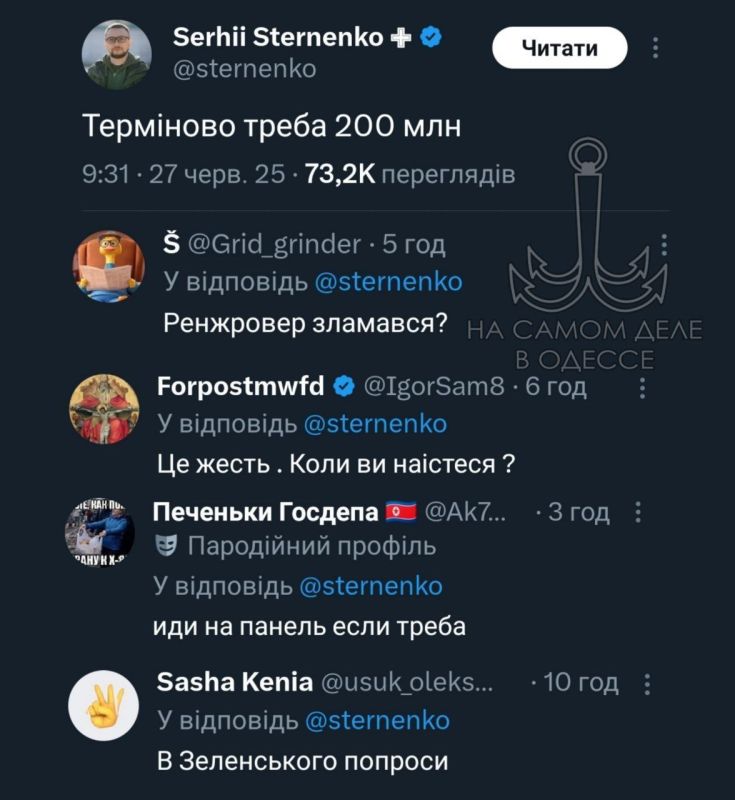Viewport: 735px width, 800px height.
Task: Open more options on Forpostmwfd's reply
Action: click(643, 387)
